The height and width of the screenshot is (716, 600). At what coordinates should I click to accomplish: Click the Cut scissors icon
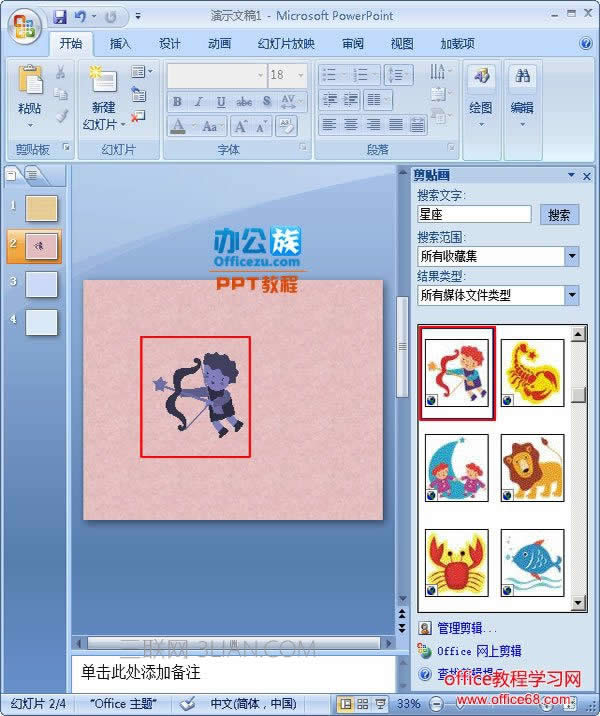tap(60, 72)
